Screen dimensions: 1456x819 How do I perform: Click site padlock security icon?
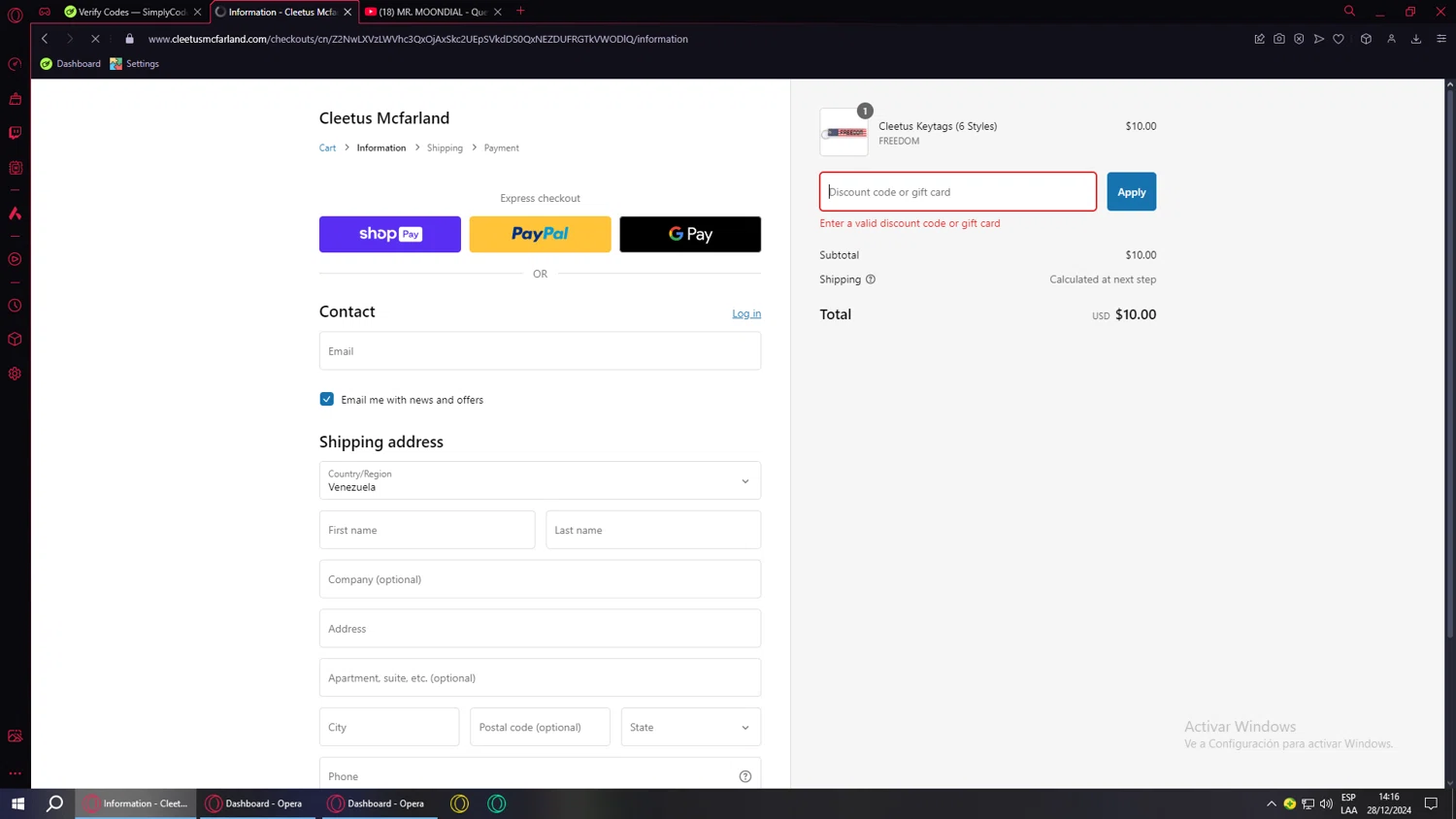[129, 39]
